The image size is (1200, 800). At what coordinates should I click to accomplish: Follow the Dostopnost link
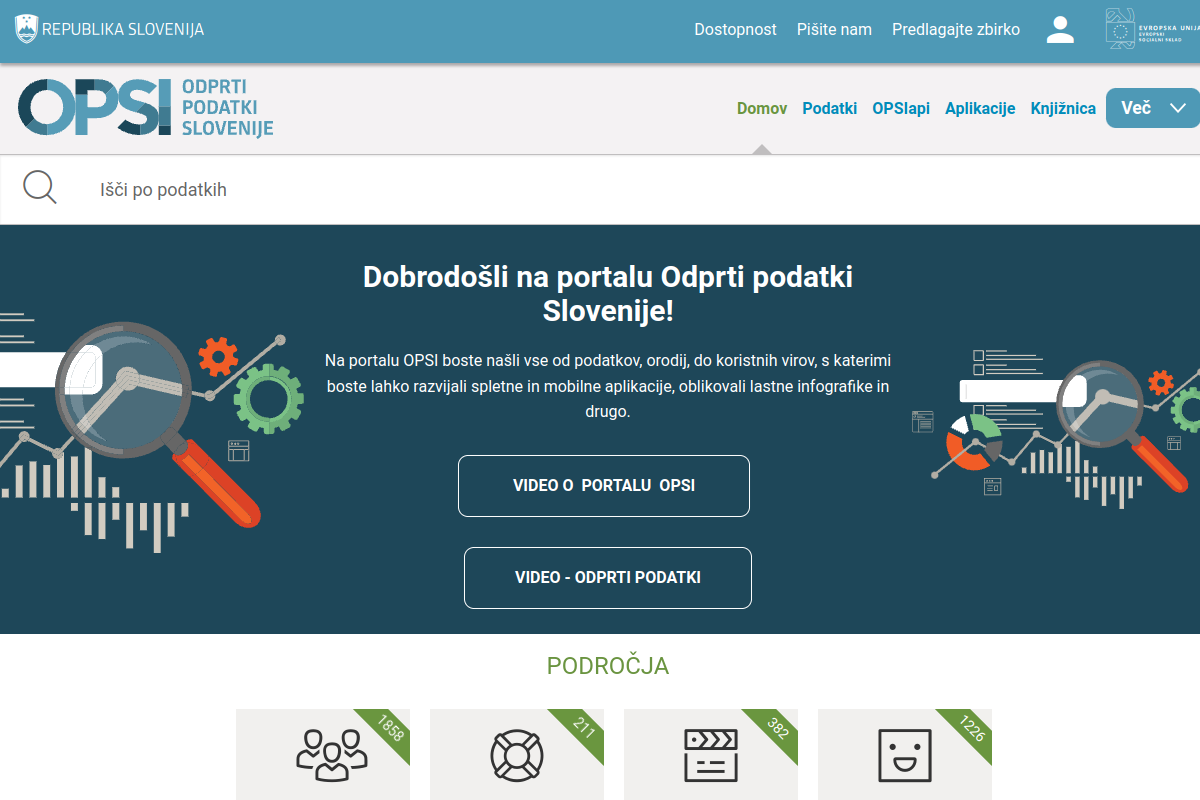pyautogui.click(x=735, y=29)
